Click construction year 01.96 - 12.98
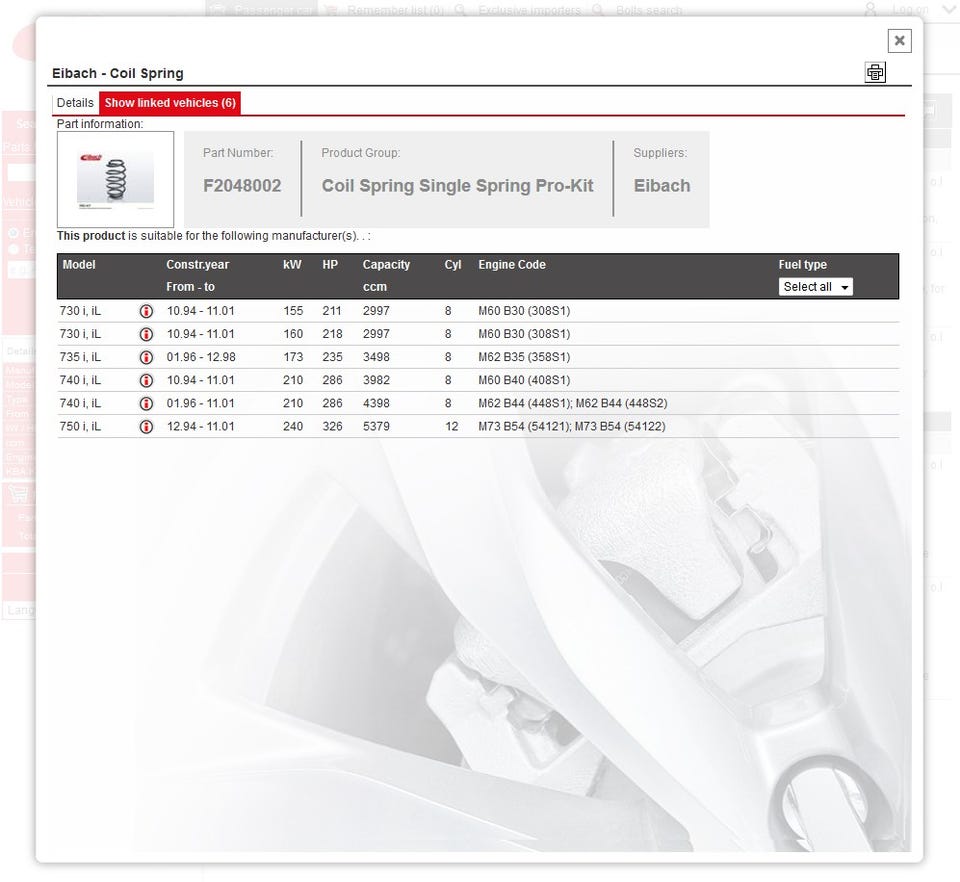The height and width of the screenshot is (882, 960). click(201, 357)
